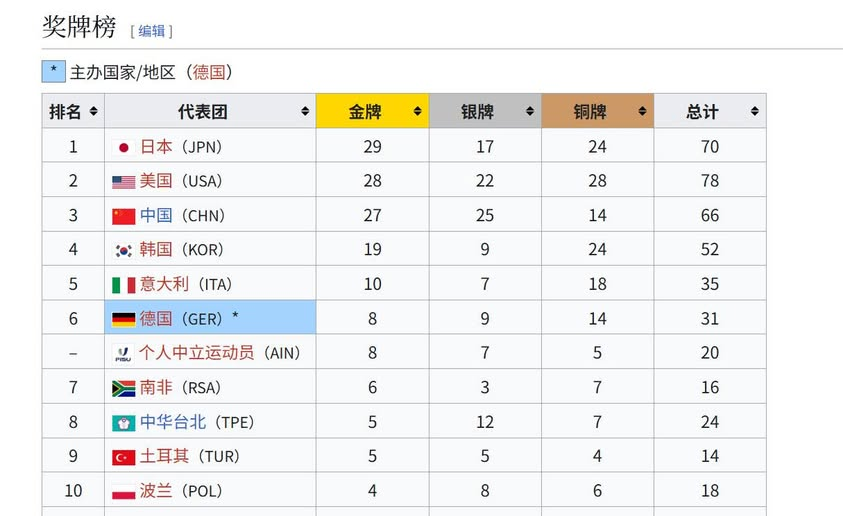Viewport: 843px width, 516px height.
Task: Click the blue host-nation legend swatch
Action: [54, 71]
